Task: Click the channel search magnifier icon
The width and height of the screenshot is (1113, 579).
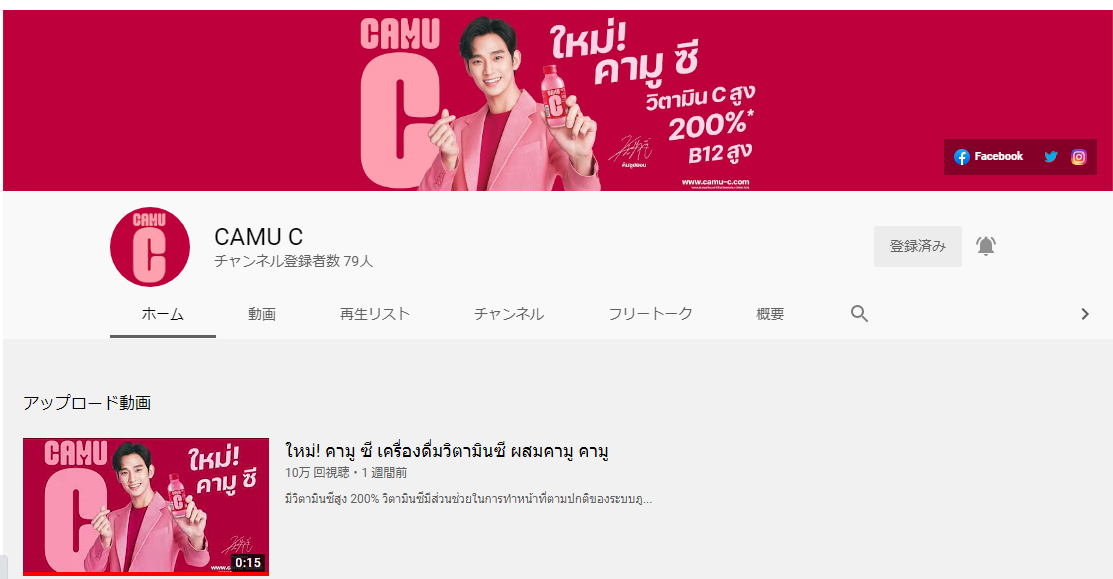Action: tap(859, 314)
